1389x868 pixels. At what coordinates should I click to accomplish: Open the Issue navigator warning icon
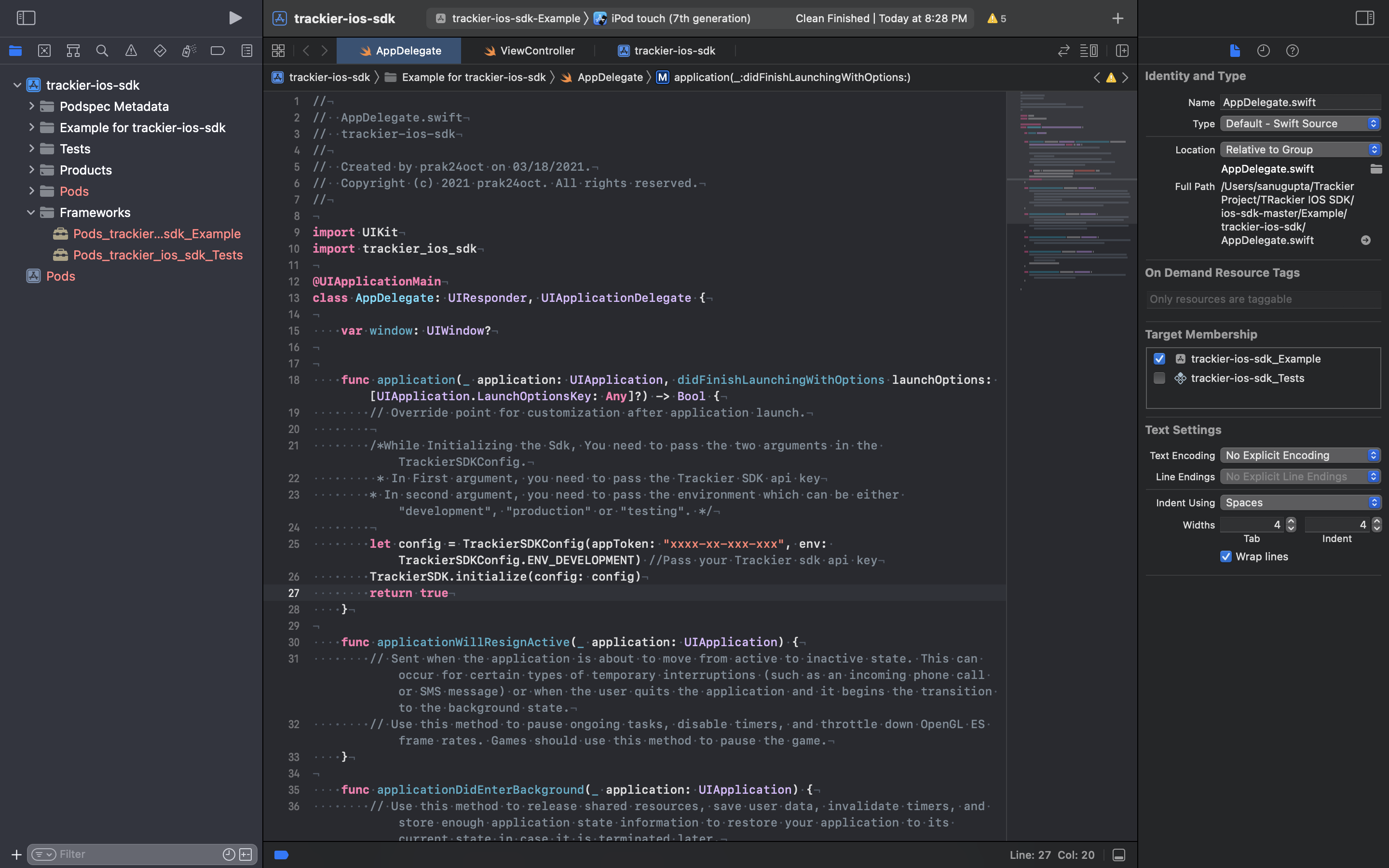tap(131, 51)
